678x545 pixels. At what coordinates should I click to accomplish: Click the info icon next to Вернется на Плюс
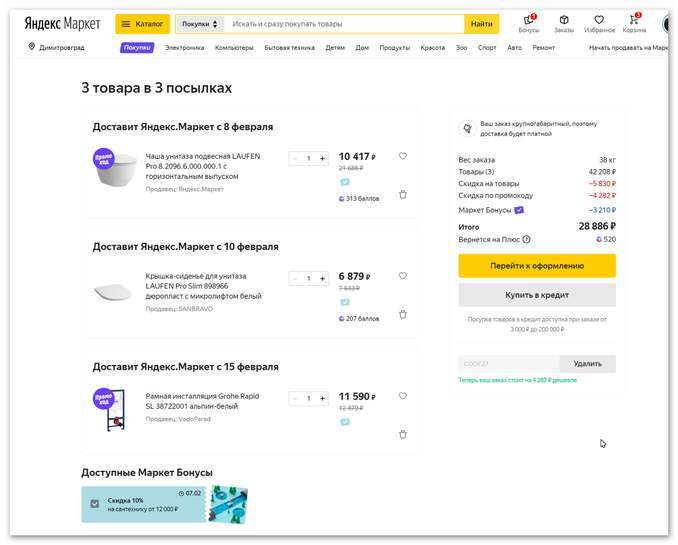(x=526, y=239)
